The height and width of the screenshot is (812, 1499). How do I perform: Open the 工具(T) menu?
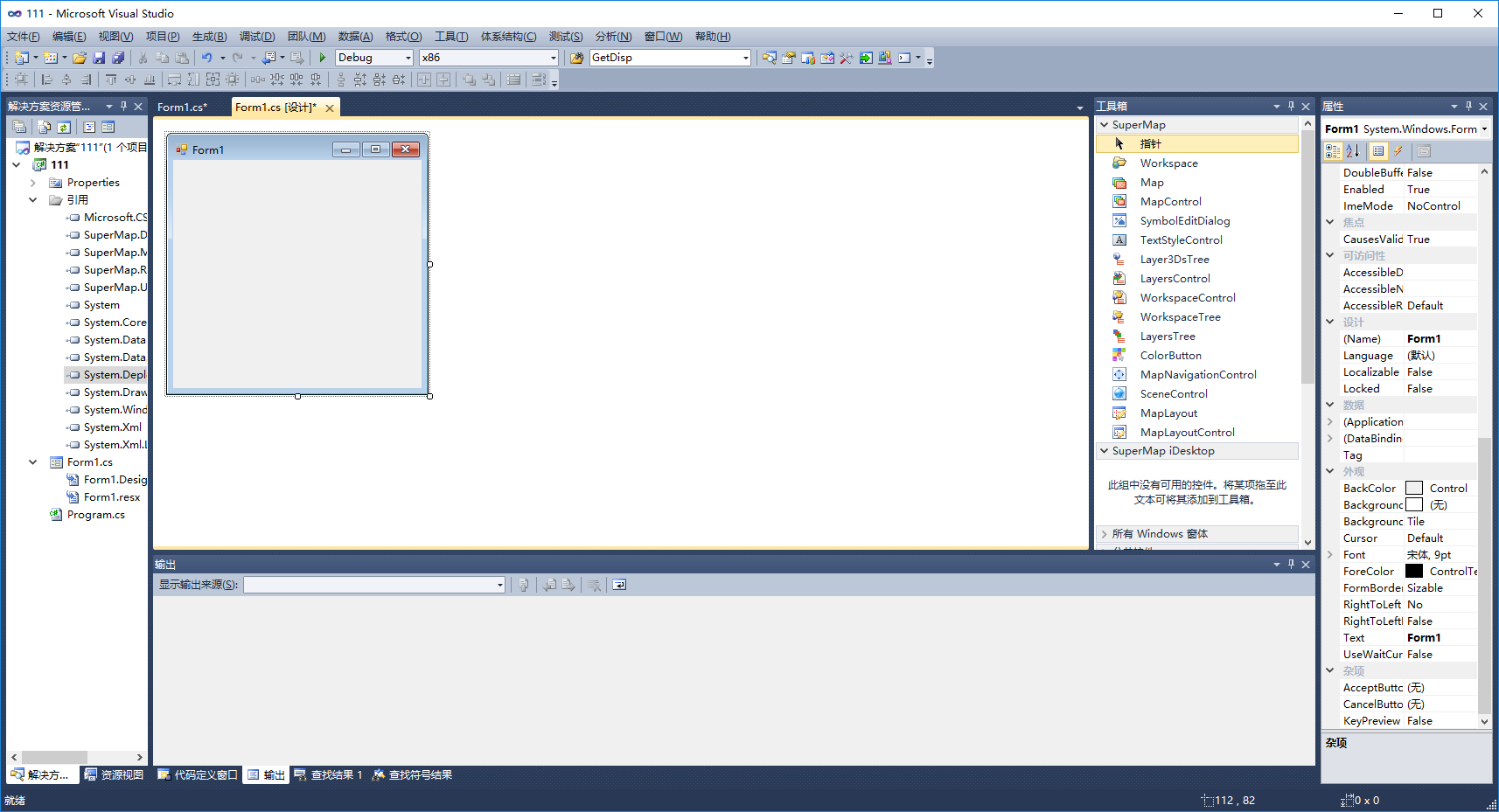coord(451,37)
